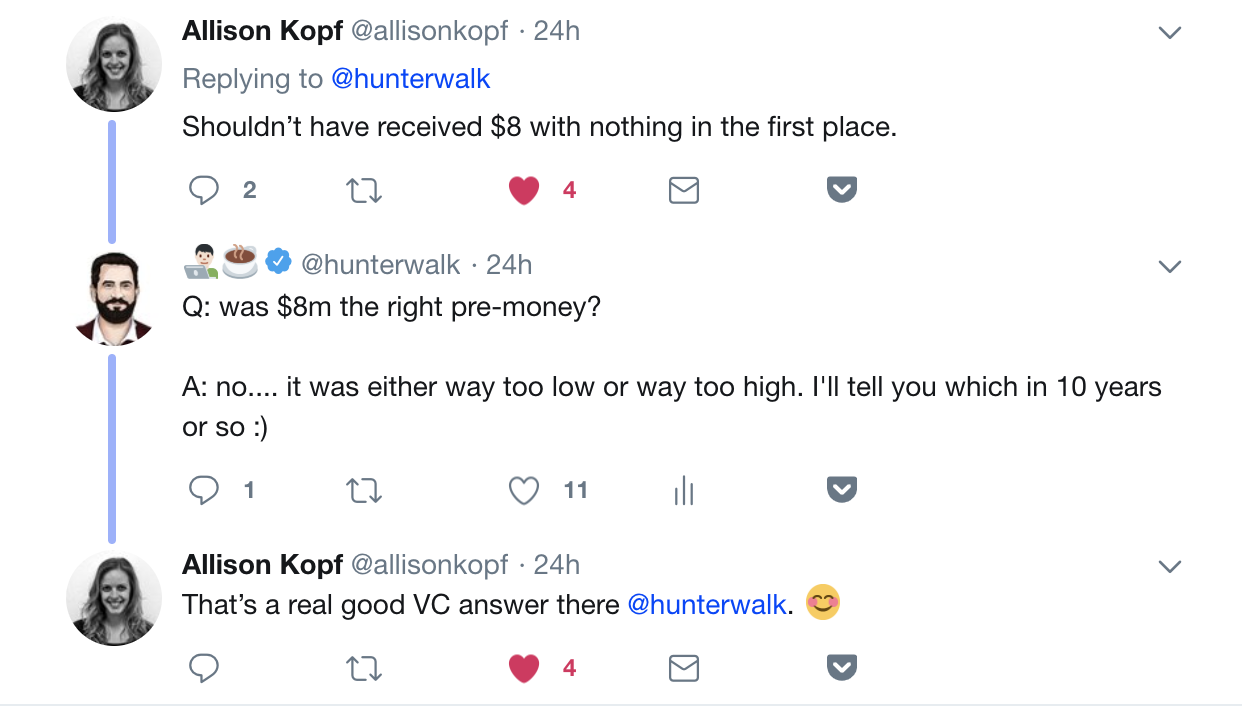Screen dimensions: 1242x708
Task: Retweet Allison's first tweet about $8
Action: pos(364,190)
